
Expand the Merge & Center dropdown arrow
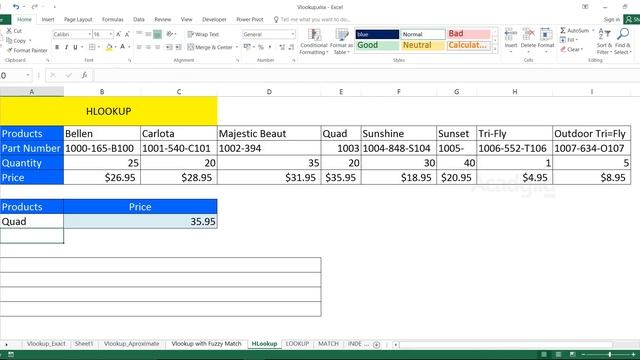(237, 47)
